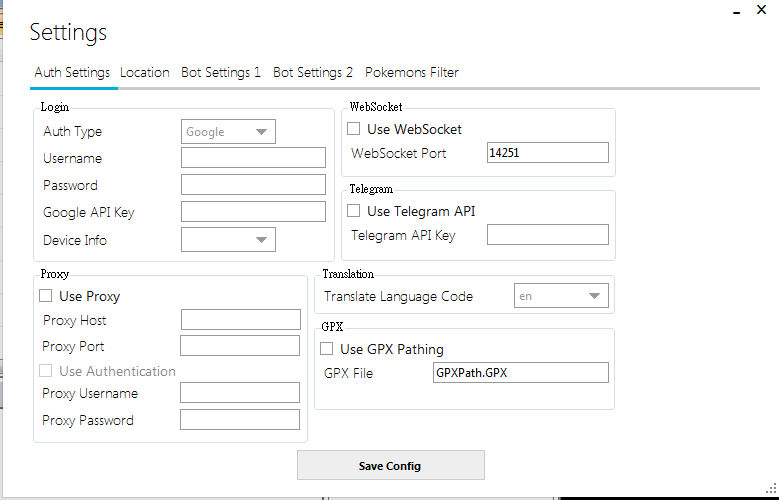779x500 pixels.
Task: Click the Proxy Host input box
Action: click(x=240, y=320)
